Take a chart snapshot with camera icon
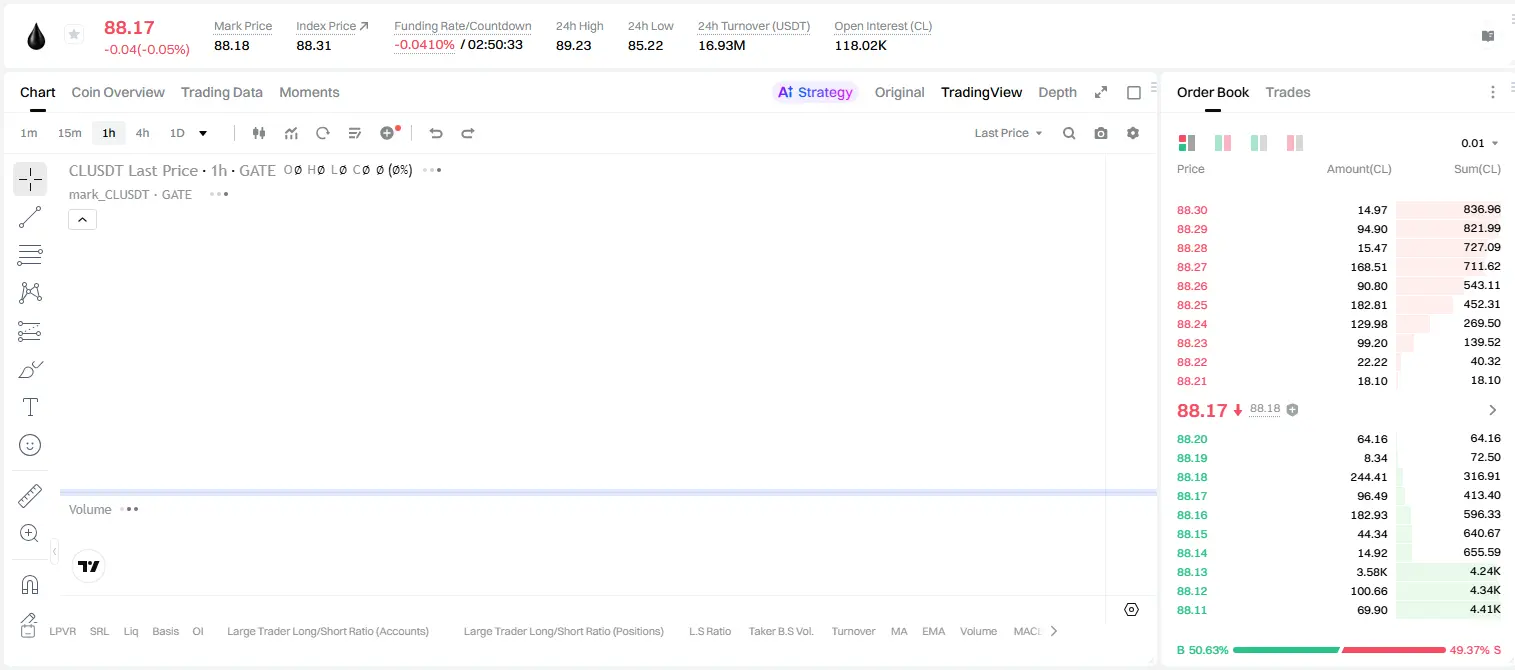The image size is (1515, 670). click(1101, 133)
